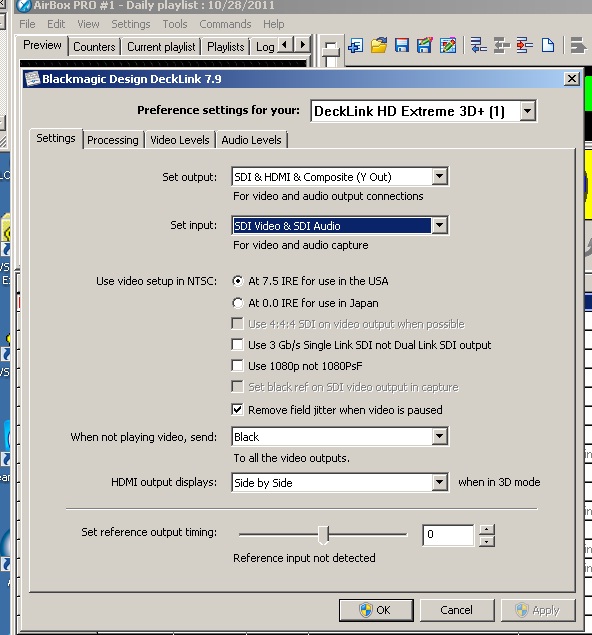
Task: Click the reference output timing slider thumb
Action: [323, 535]
